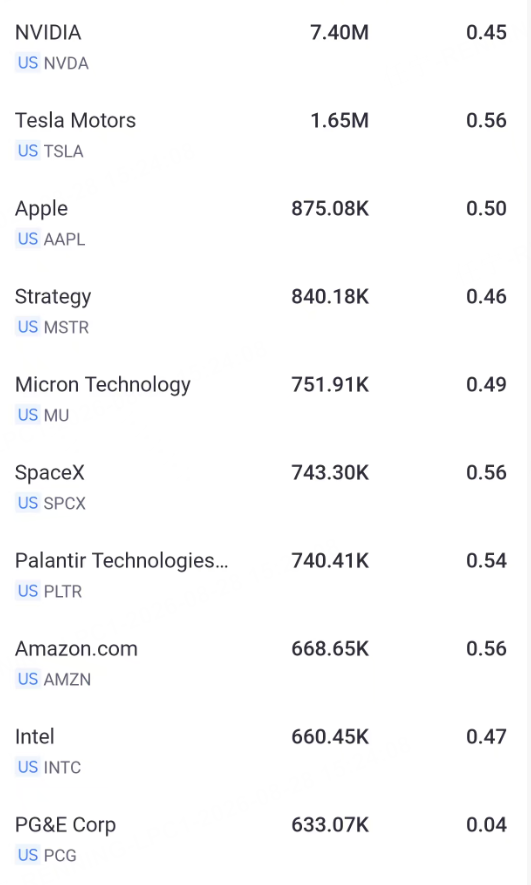
Task: Open the Strategy stock entry
Action: pos(265,311)
